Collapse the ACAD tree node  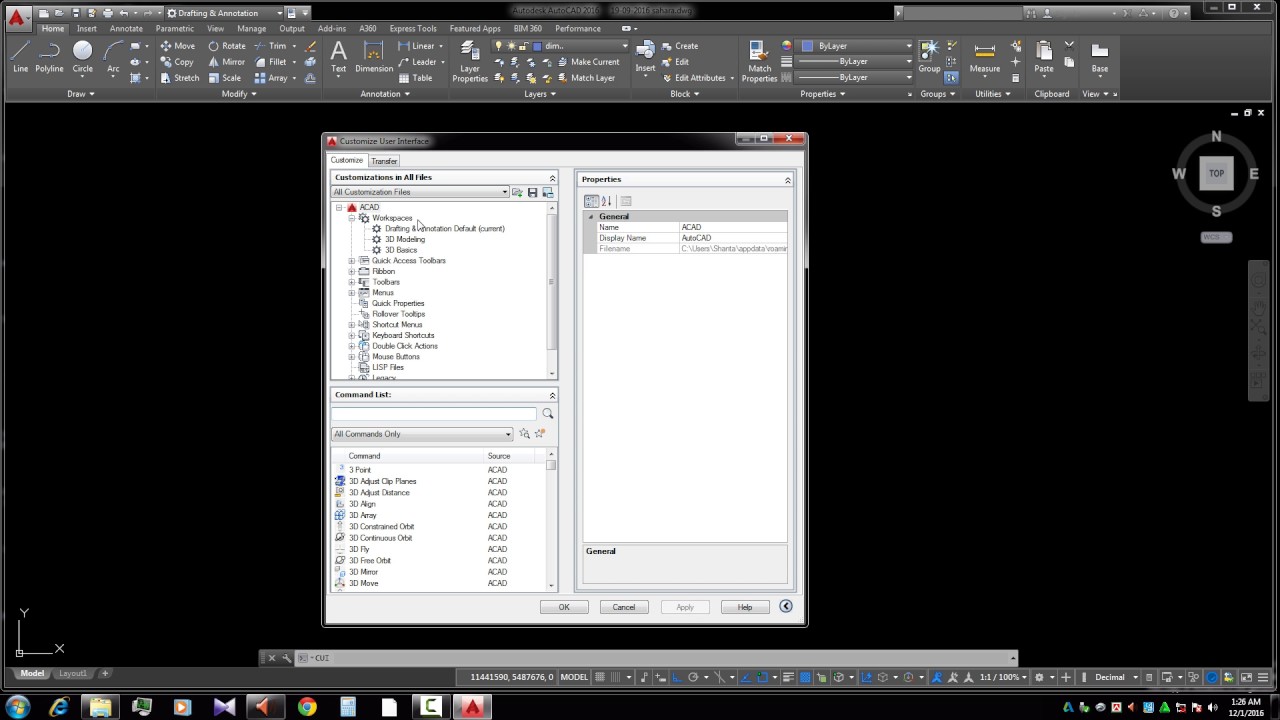339,207
